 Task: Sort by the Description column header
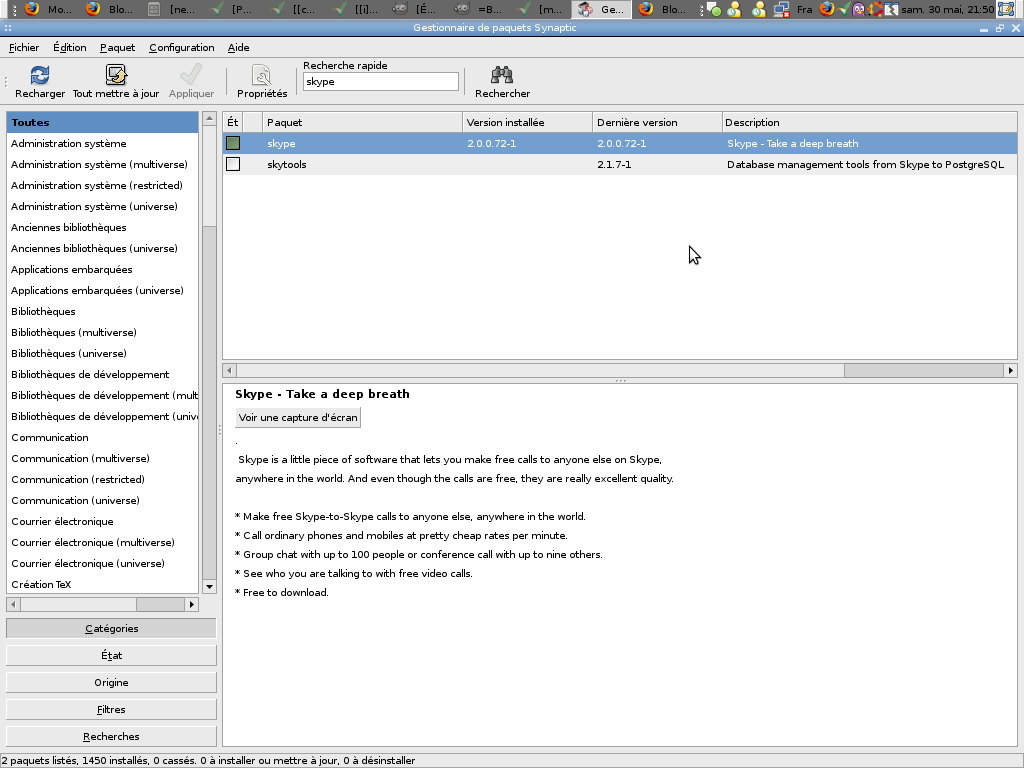(869, 122)
